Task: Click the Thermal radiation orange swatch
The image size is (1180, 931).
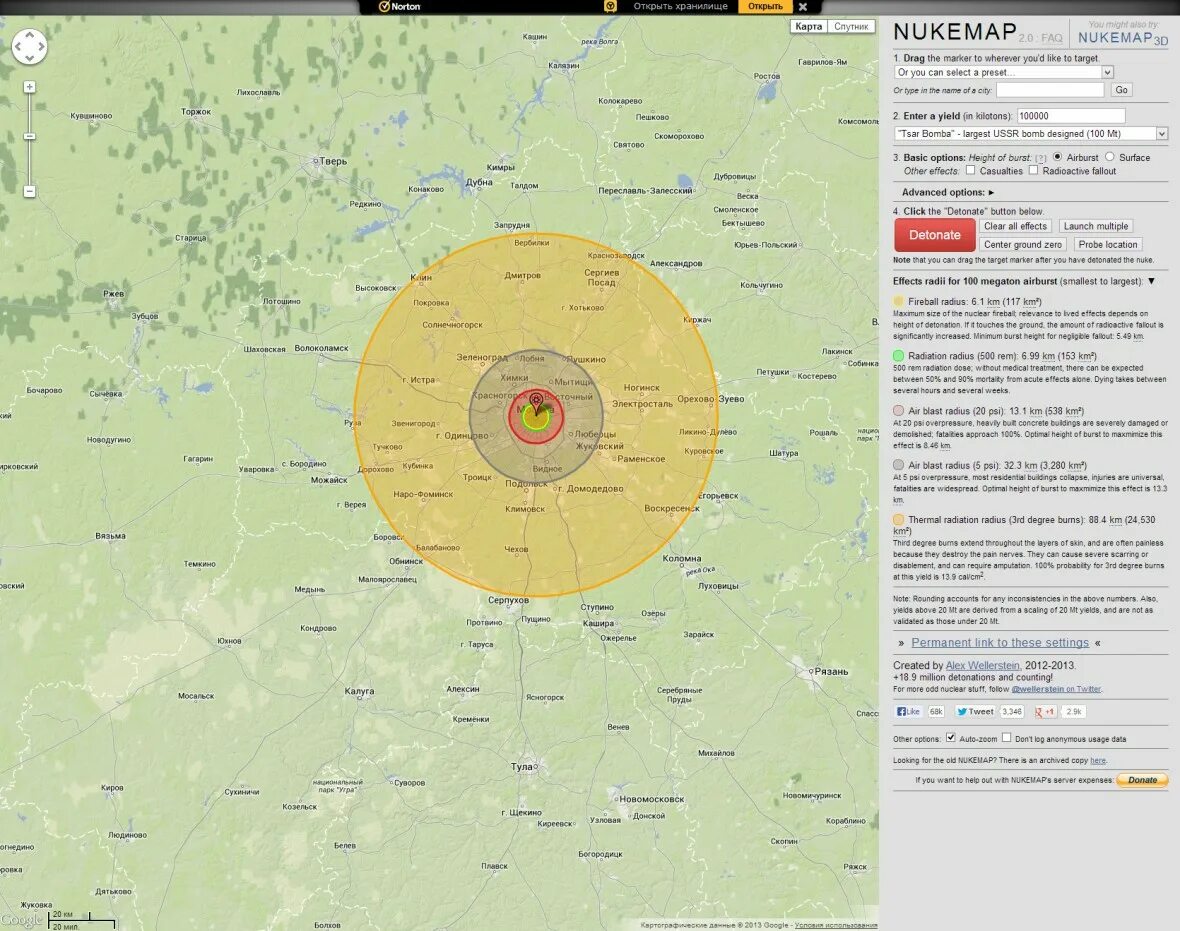Action: (899, 519)
